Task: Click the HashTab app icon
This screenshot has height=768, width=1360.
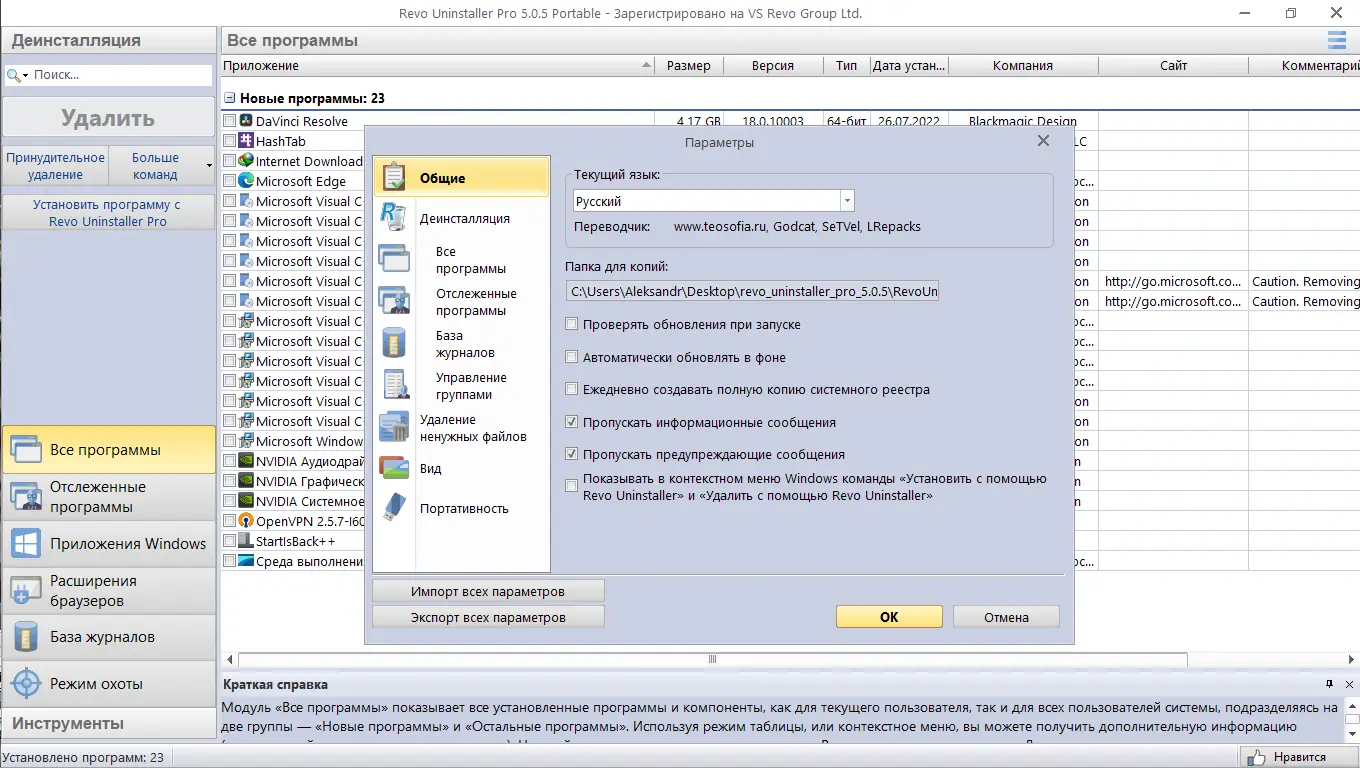Action: coord(246,141)
